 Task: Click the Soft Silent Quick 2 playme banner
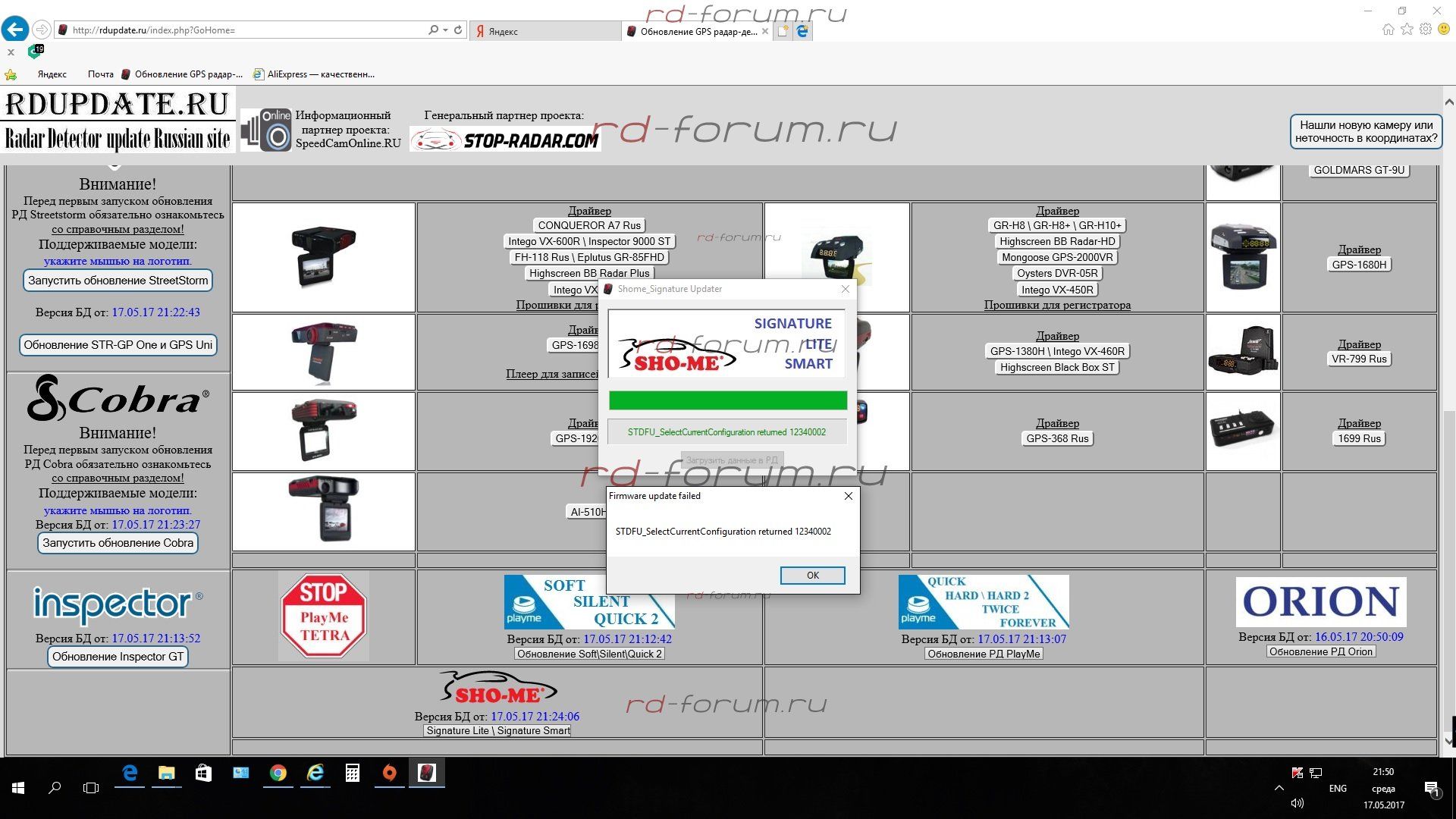point(589,602)
